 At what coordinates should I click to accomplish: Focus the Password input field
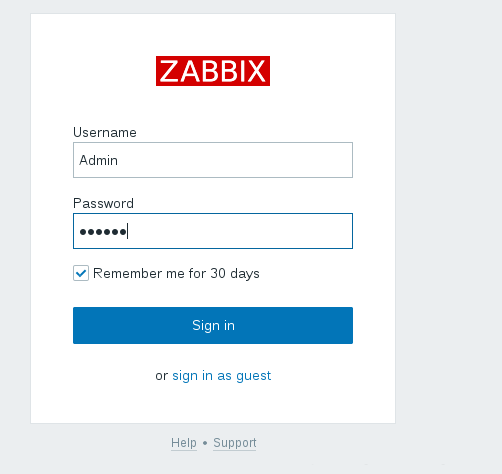(x=213, y=231)
